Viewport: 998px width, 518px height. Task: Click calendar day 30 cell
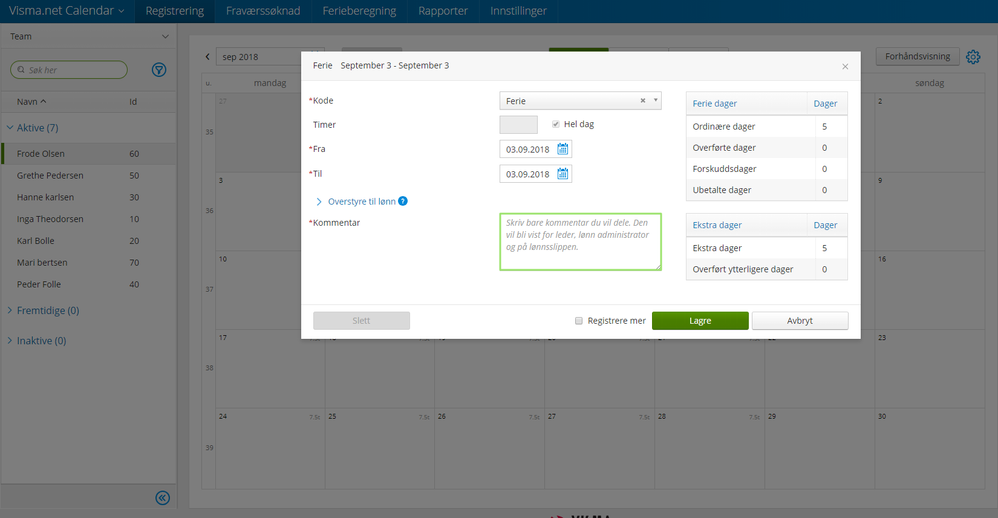pyautogui.click(x=929, y=449)
